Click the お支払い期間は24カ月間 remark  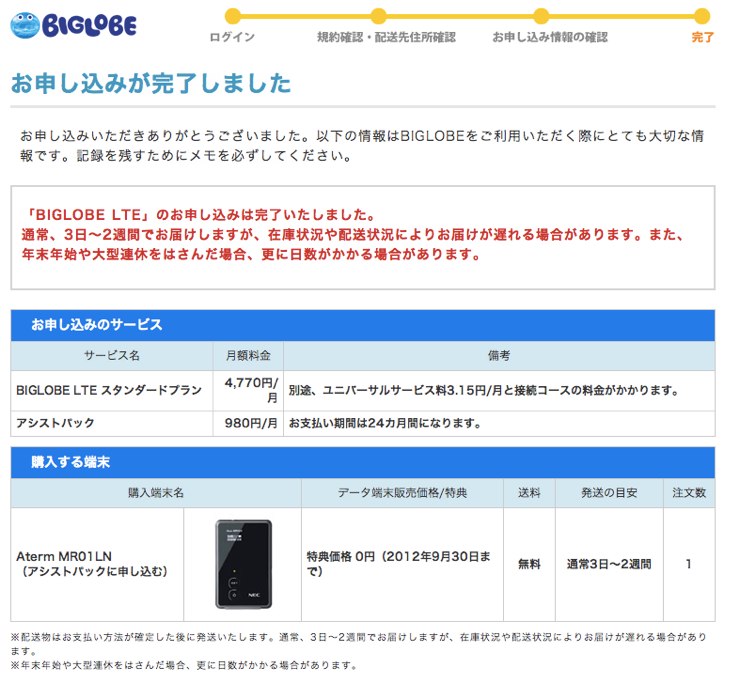(x=385, y=423)
